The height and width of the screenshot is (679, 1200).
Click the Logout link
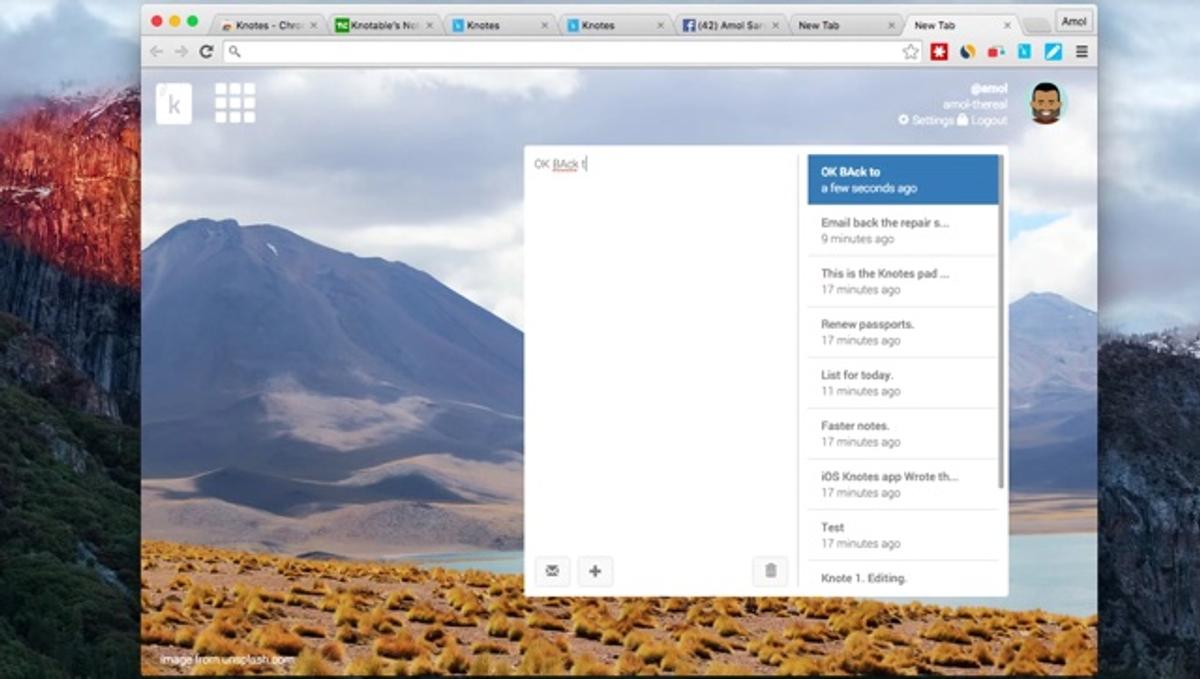click(982, 120)
